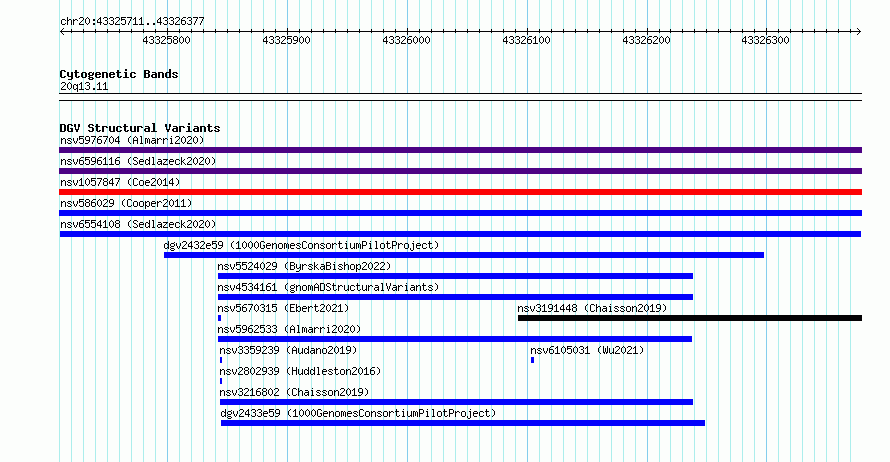
Task: Open the nsv5524029 (ByrskaBishop2022) label
Action: pyautogui.click(x=304, y=266)
